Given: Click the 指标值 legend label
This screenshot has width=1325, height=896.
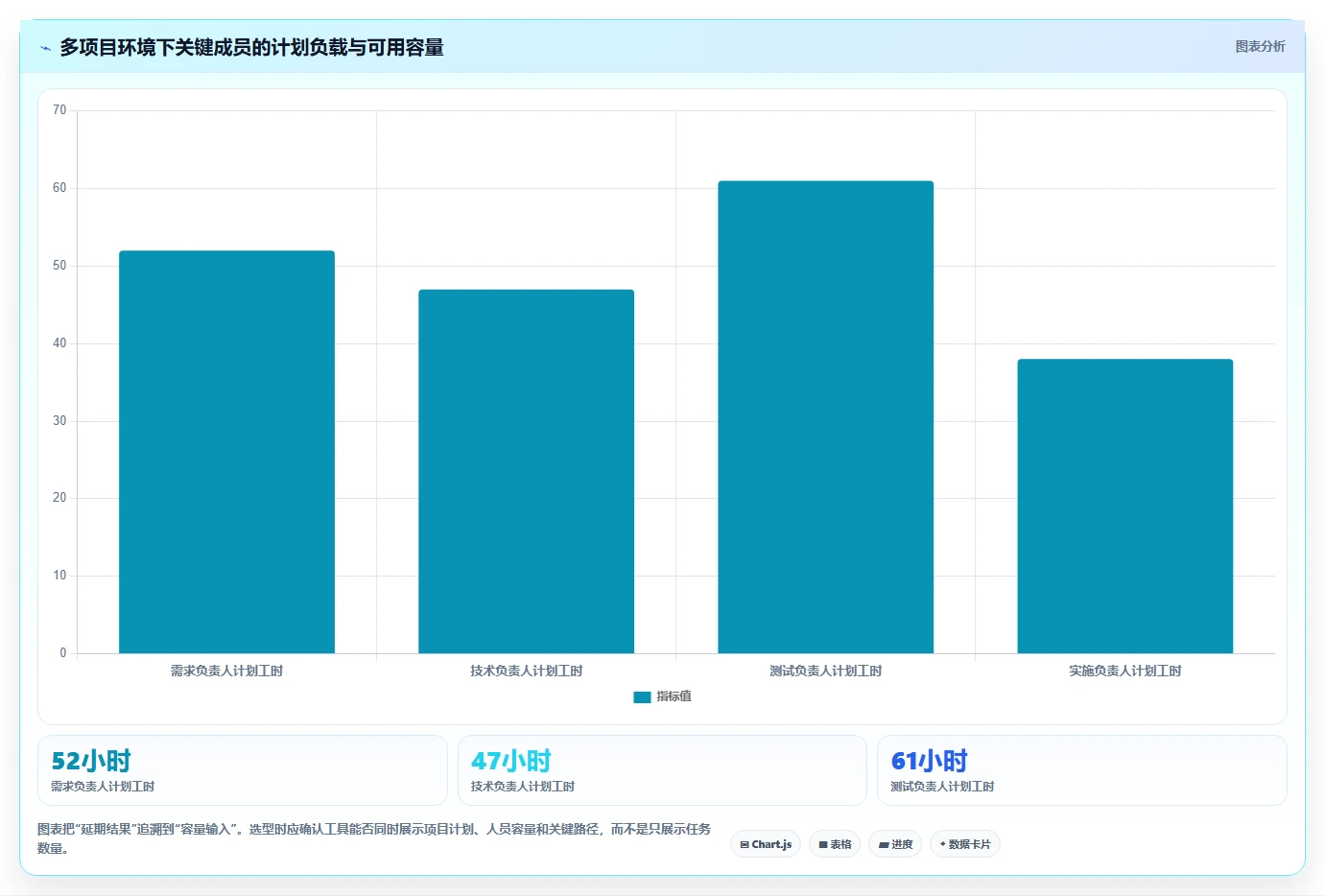Looking at the screenshot, I should (674, 696).
